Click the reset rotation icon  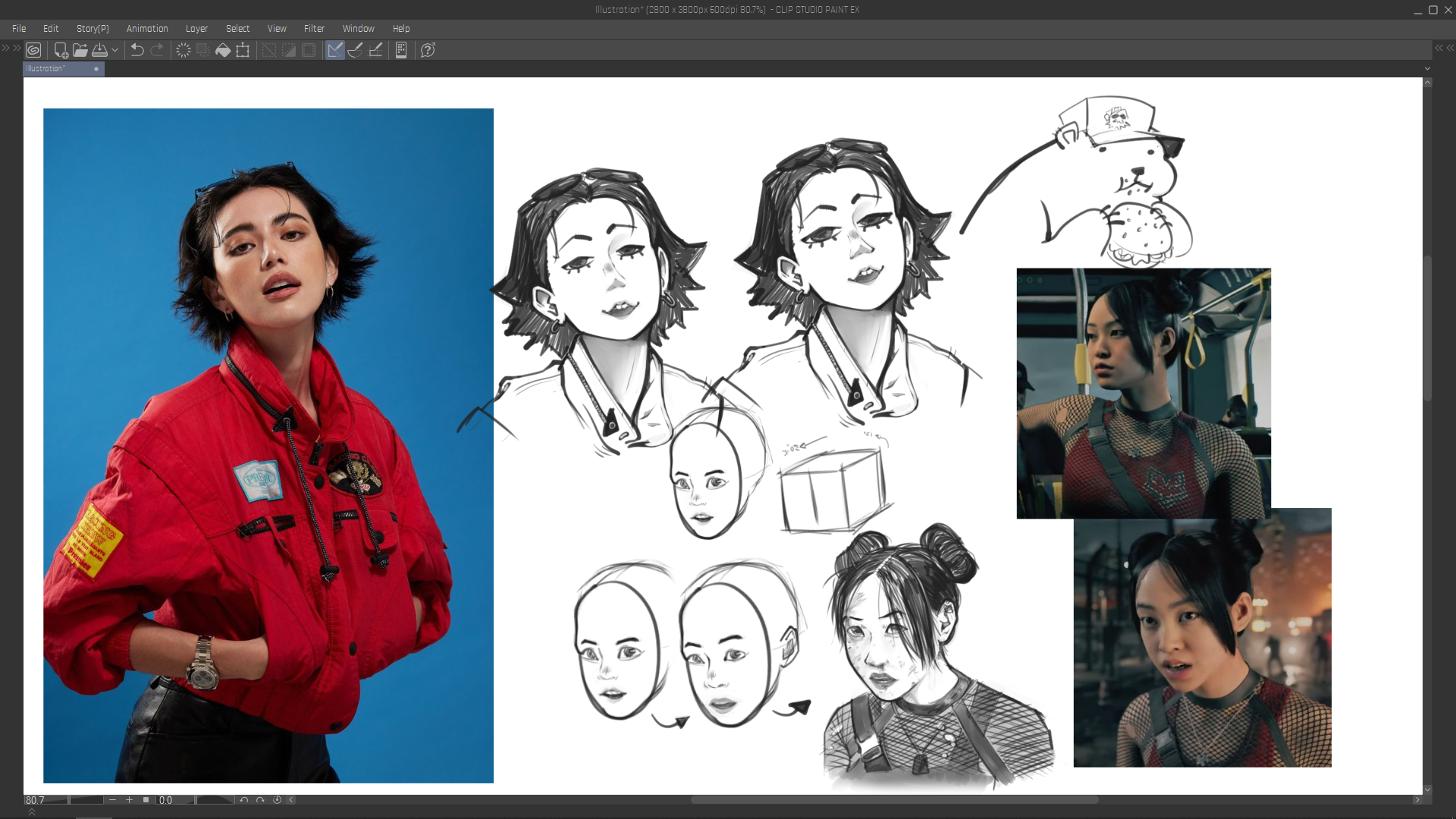[x=278, y=800]
